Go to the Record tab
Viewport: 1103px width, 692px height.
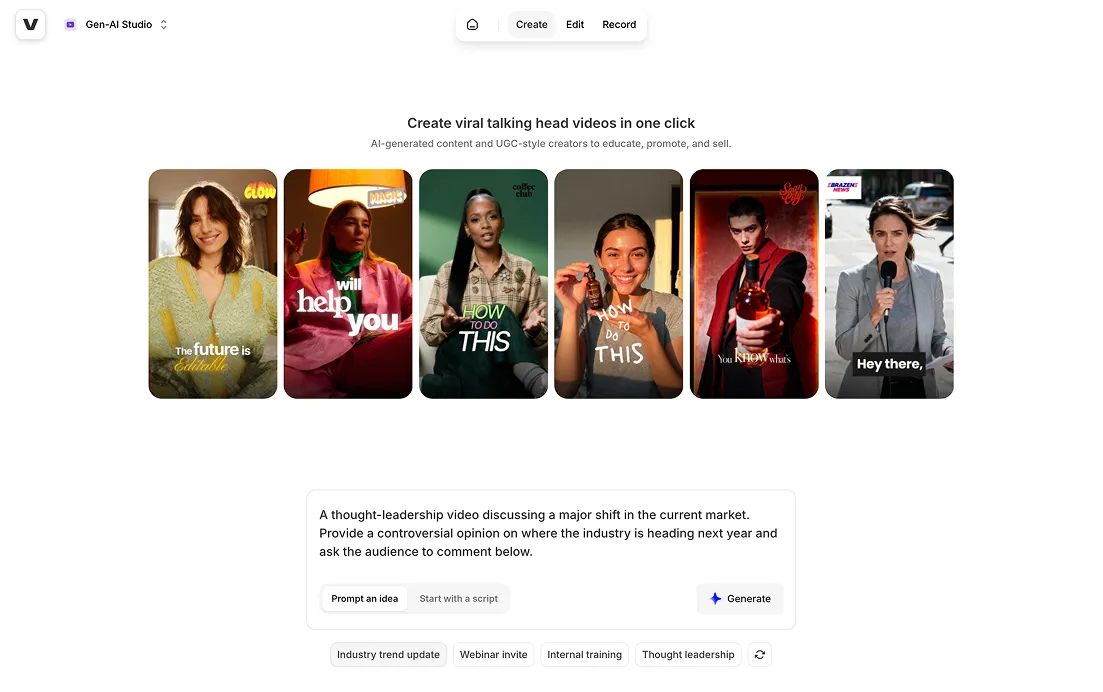pyautogui.click(x=619, y=25)
